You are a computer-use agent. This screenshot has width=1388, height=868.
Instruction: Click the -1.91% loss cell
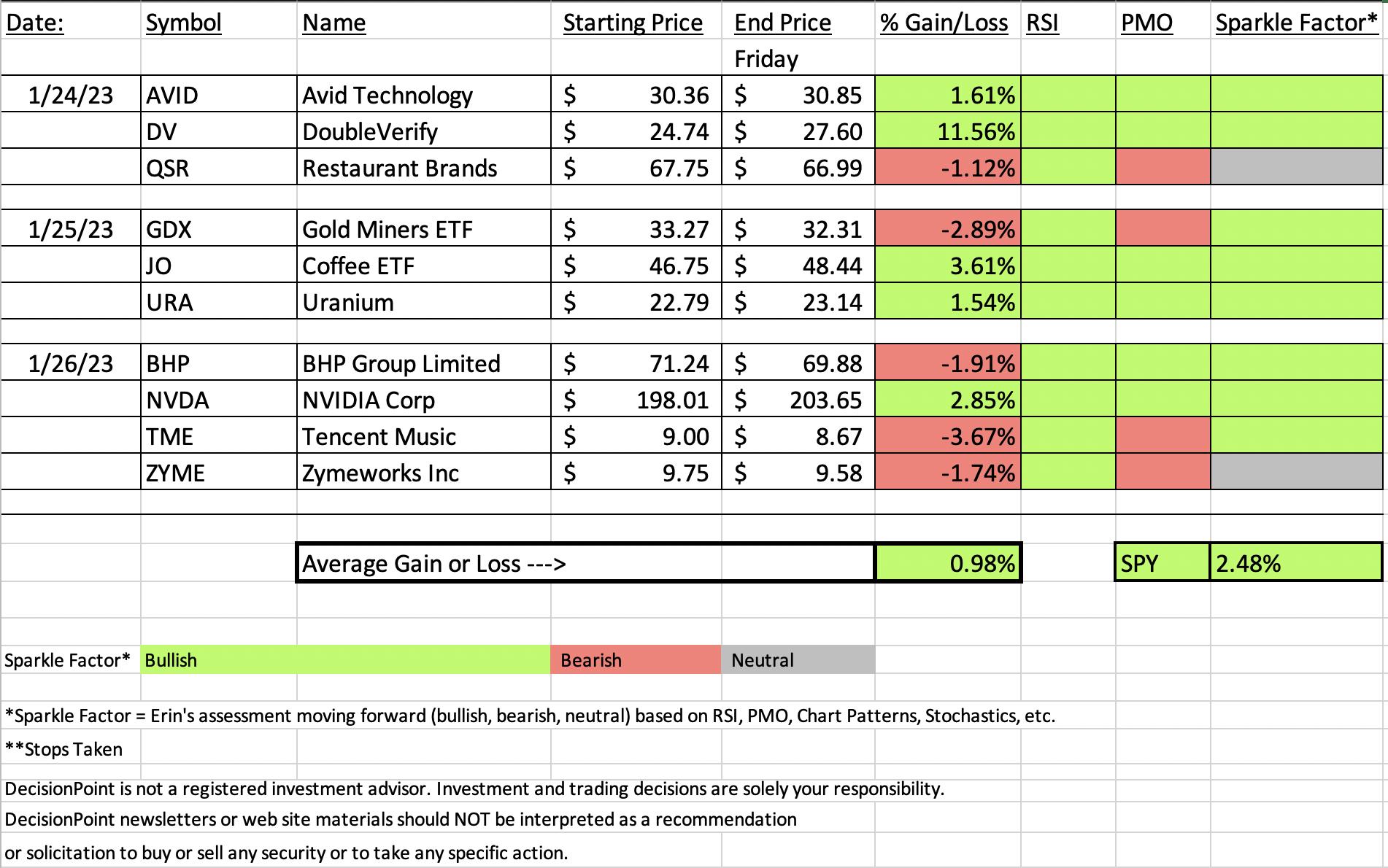(947, 363)
